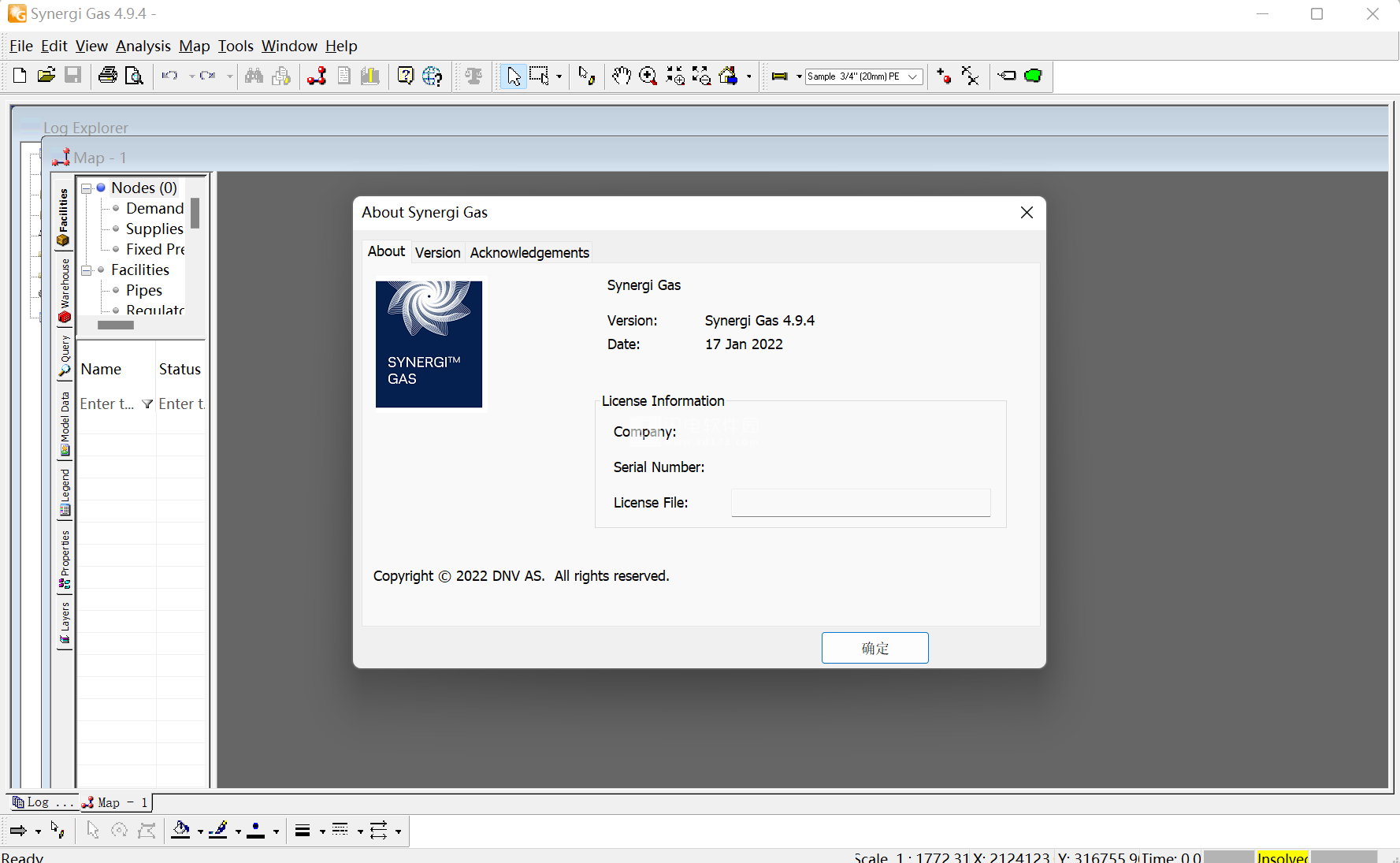Viewport: 1400px width, 863px height.
Task: Open the Legend side tab
Action: 64,493
